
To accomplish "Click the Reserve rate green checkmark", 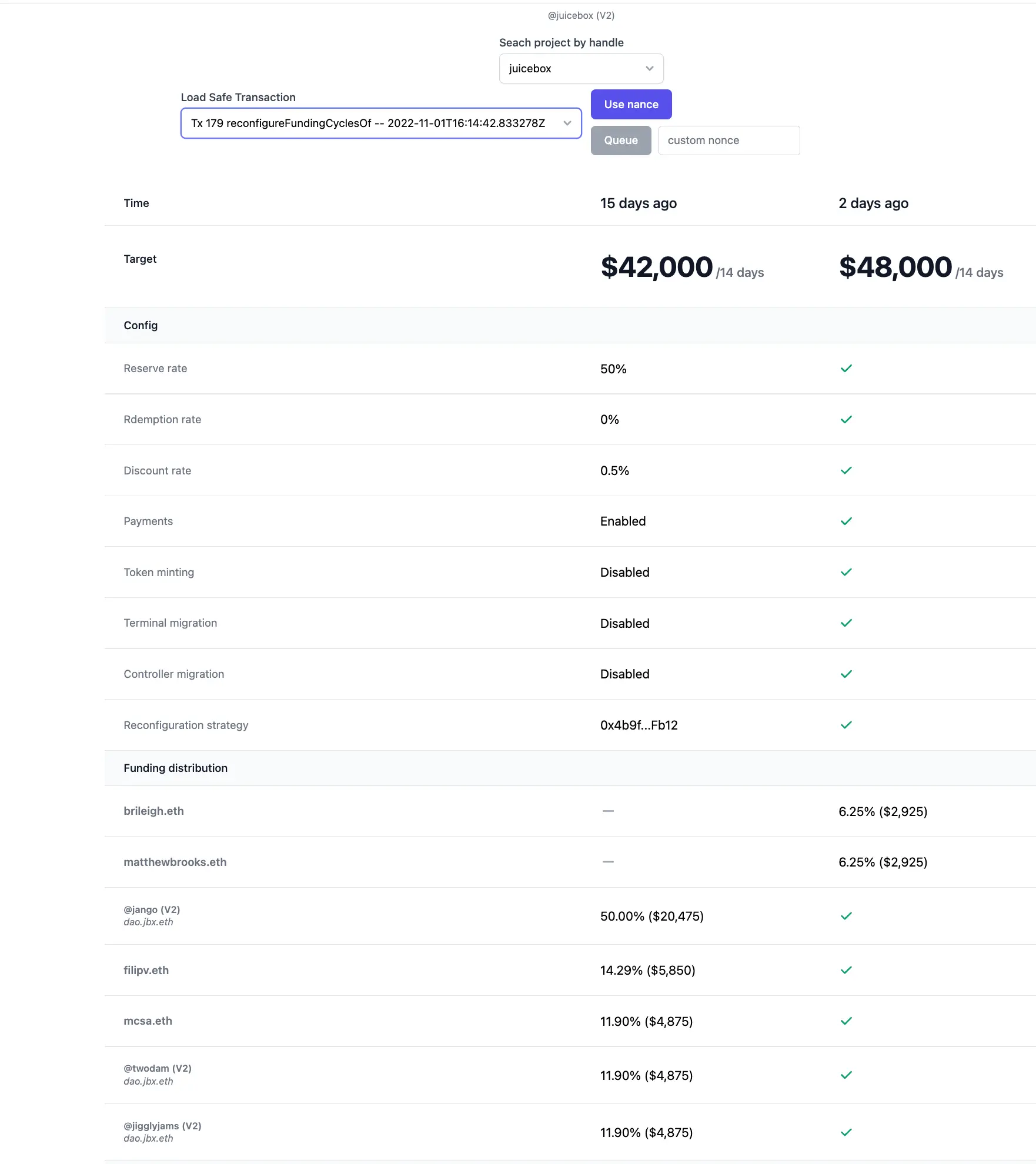I will 845,369.
